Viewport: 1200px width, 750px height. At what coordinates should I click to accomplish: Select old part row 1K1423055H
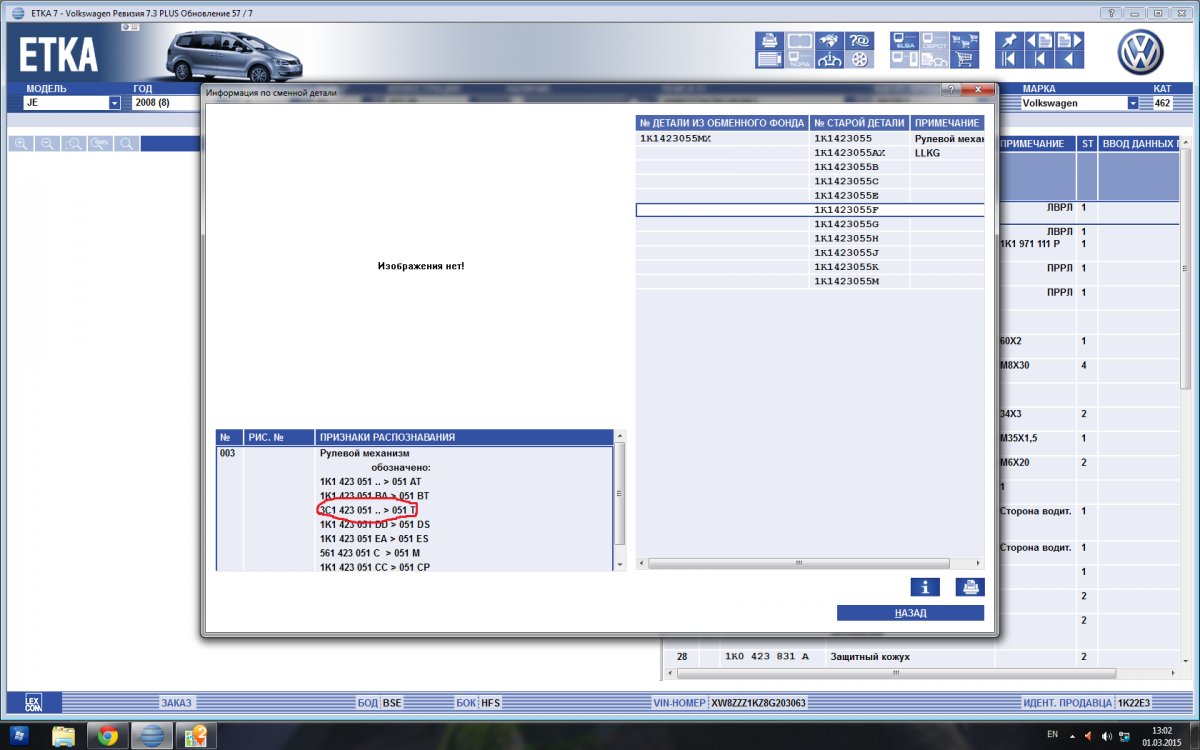(x=846, y=238)
